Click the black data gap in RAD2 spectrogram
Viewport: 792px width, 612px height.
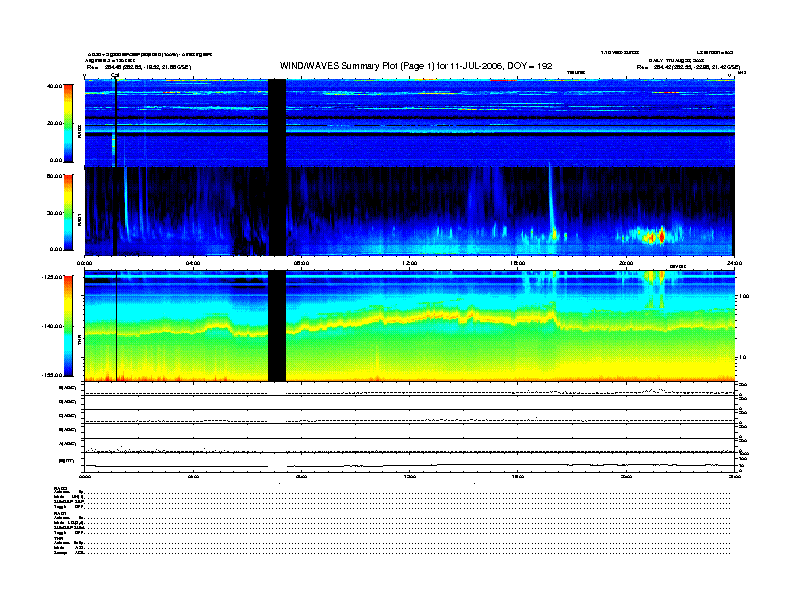[x=277, y=123]
